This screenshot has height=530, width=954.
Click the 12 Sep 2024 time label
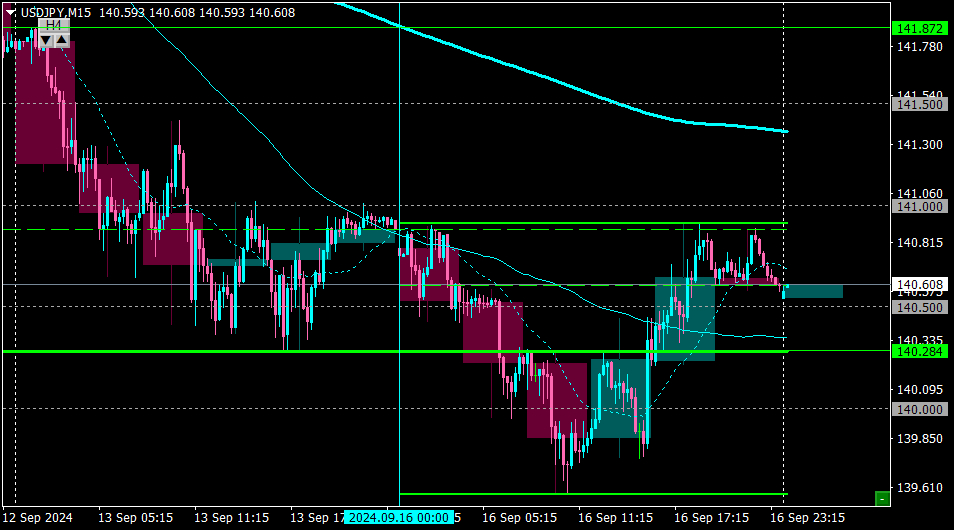[38, 518]
